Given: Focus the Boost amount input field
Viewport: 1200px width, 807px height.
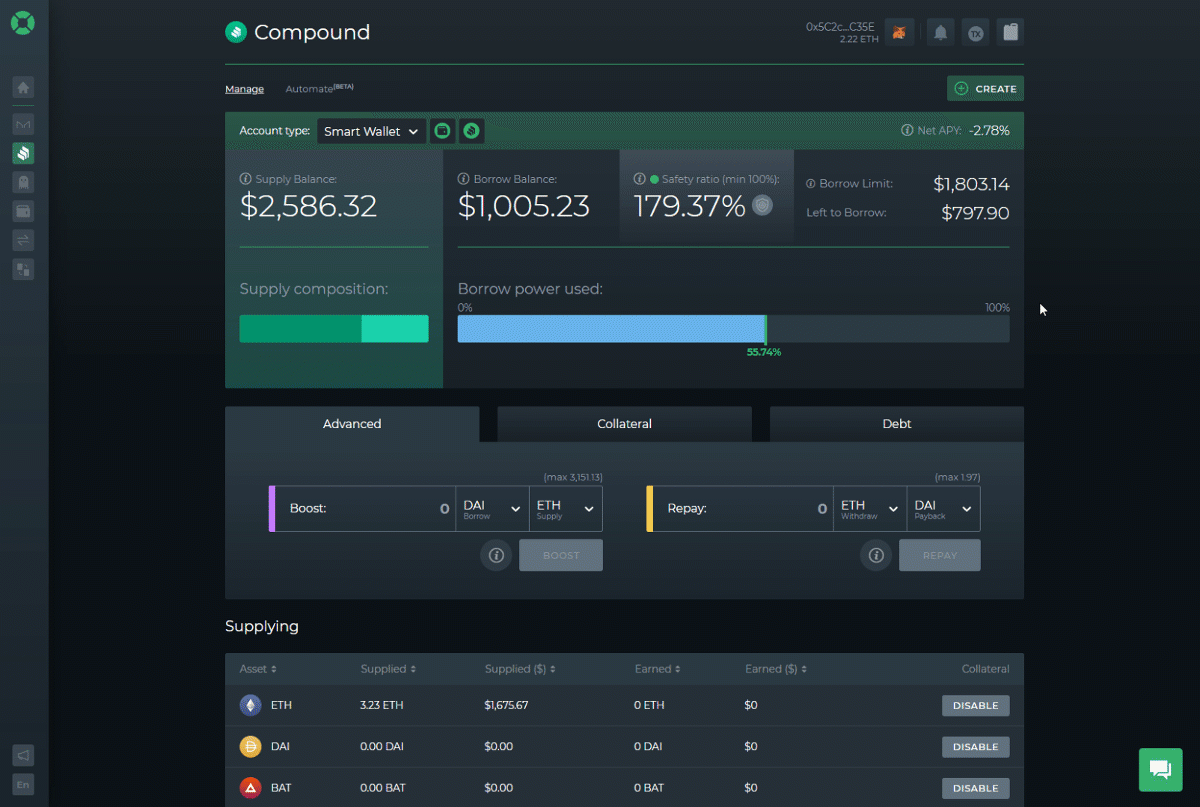Looking at the screenshot, I should [x=365, y=508].
